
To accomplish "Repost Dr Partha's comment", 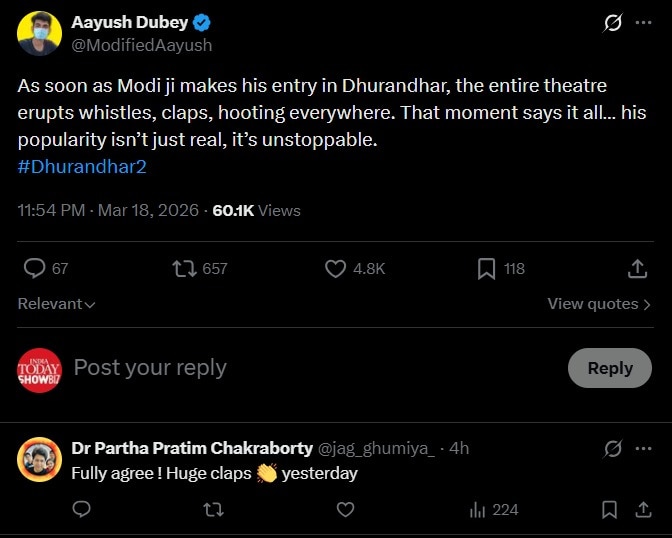I will pyautogui.click(x=213, y=510).
